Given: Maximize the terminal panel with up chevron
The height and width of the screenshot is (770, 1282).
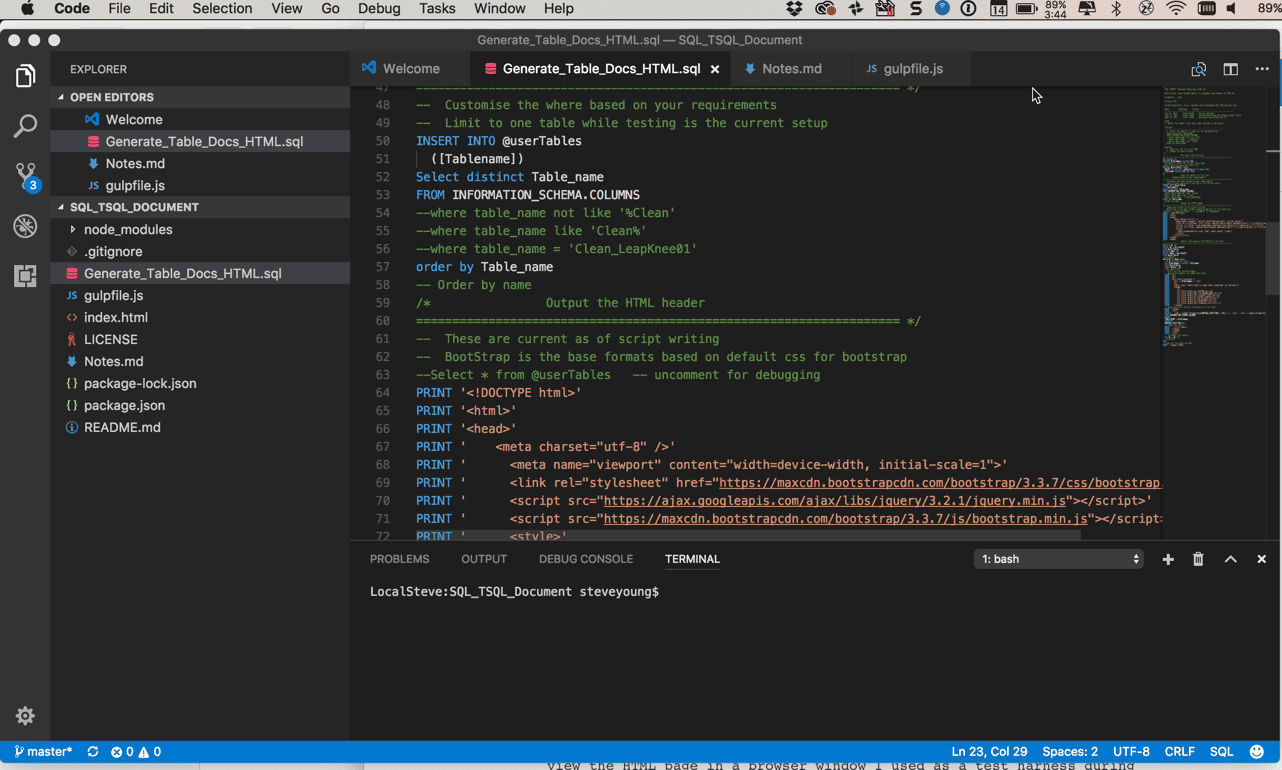Looking at the screenshot, I should (1230, 559).
